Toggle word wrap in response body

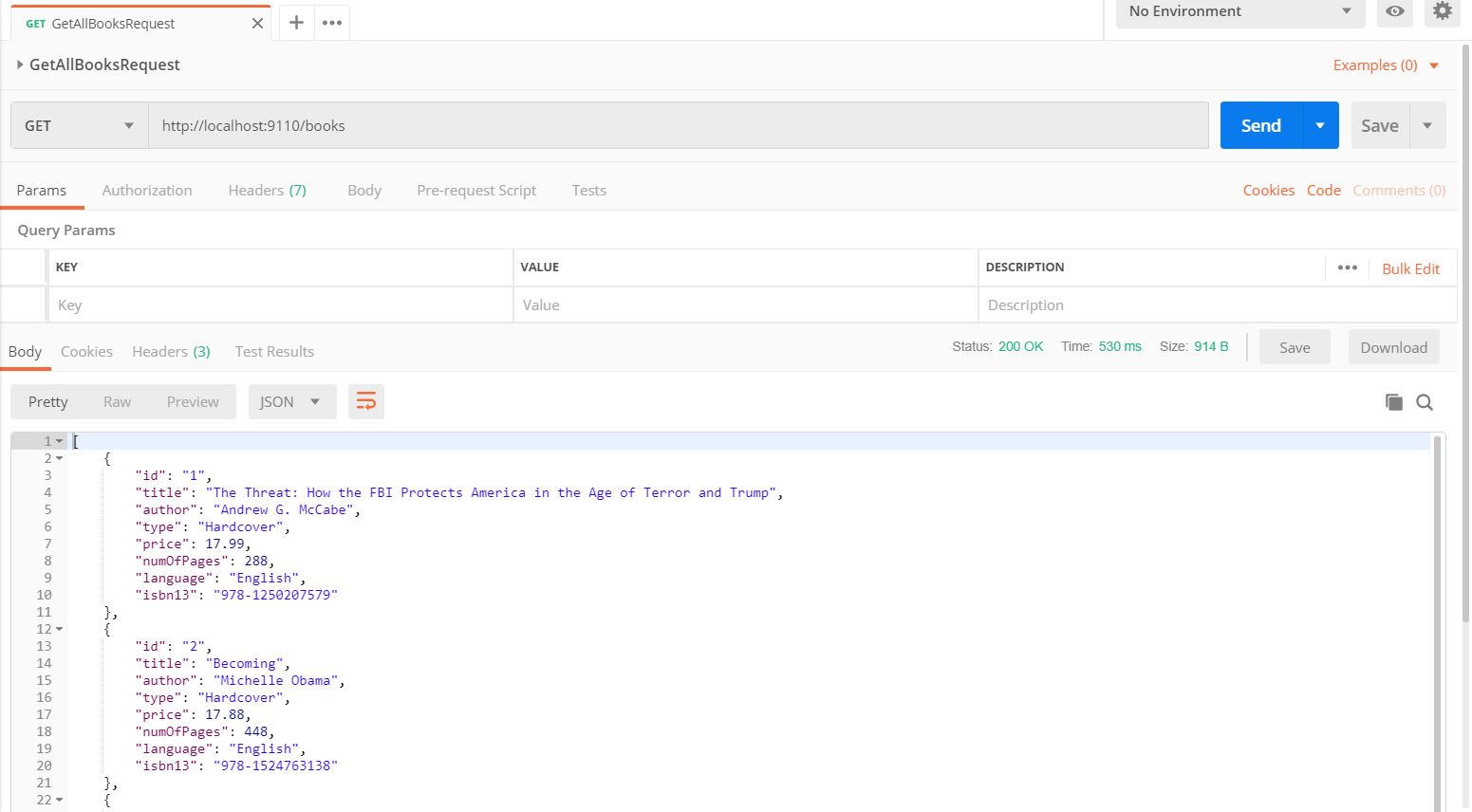tap(365, 402)
